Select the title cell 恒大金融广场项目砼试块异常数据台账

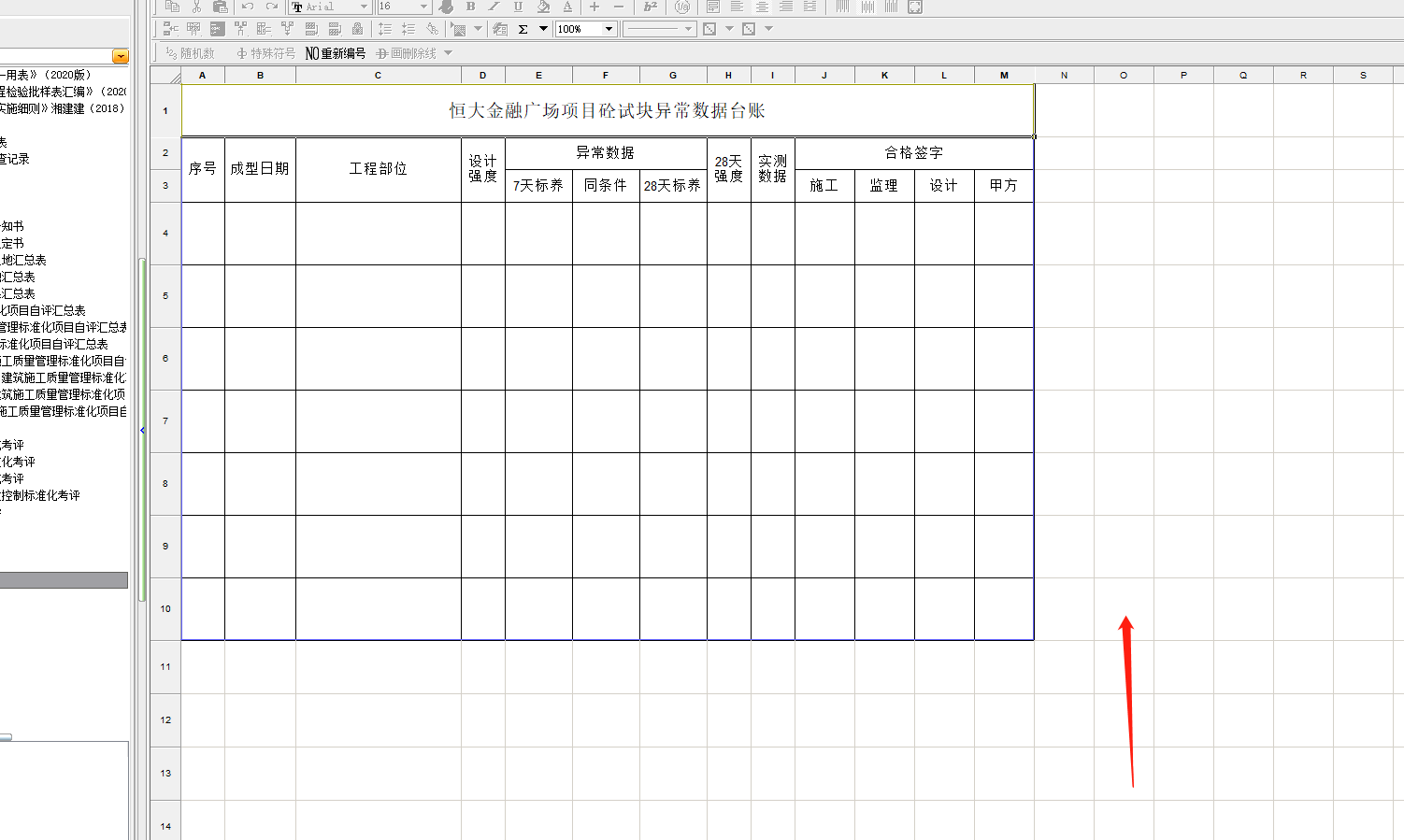tap(608, 110)
